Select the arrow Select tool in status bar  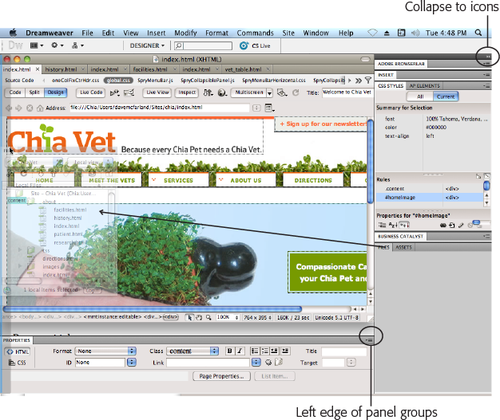click(190, 317)
